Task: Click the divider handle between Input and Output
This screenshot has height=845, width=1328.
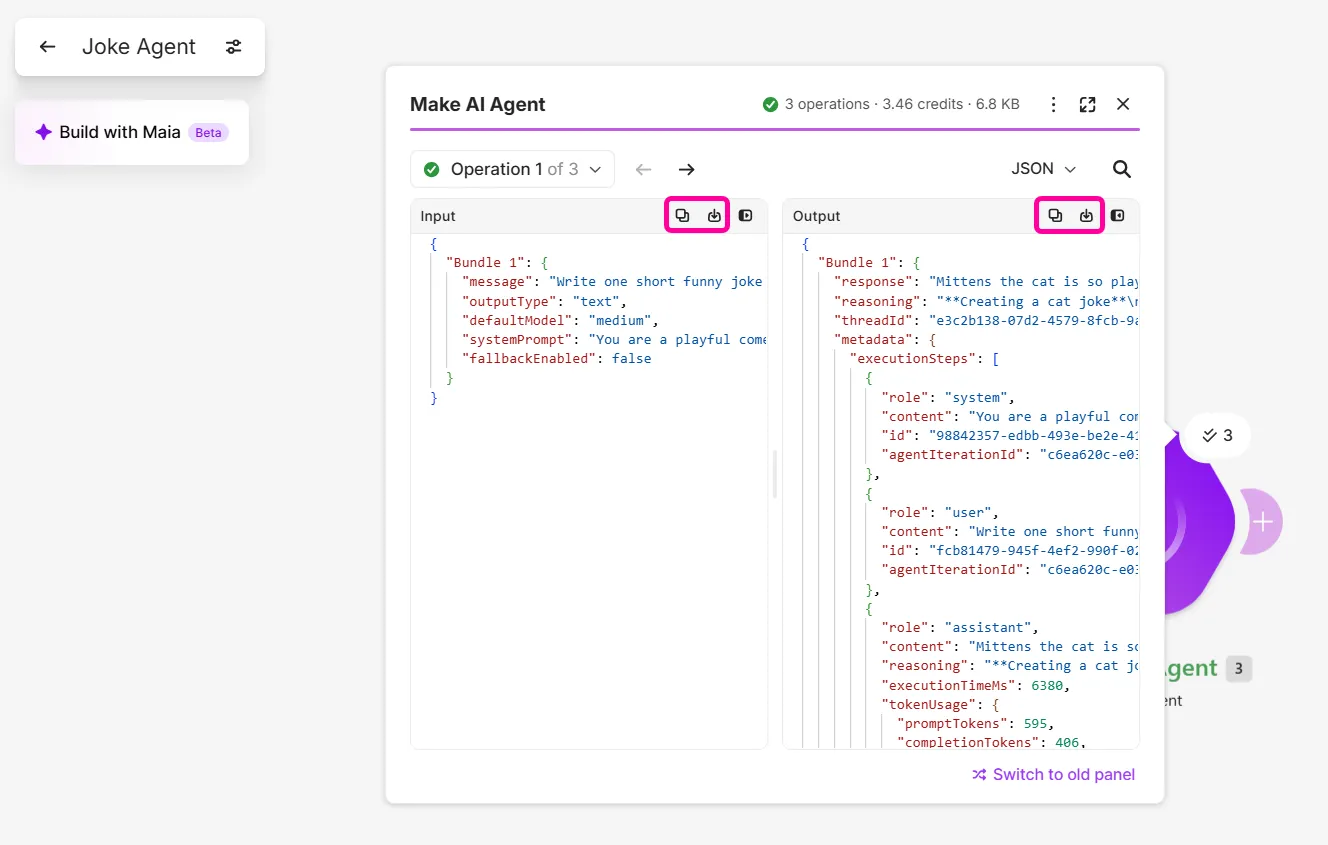Action: 775,474
